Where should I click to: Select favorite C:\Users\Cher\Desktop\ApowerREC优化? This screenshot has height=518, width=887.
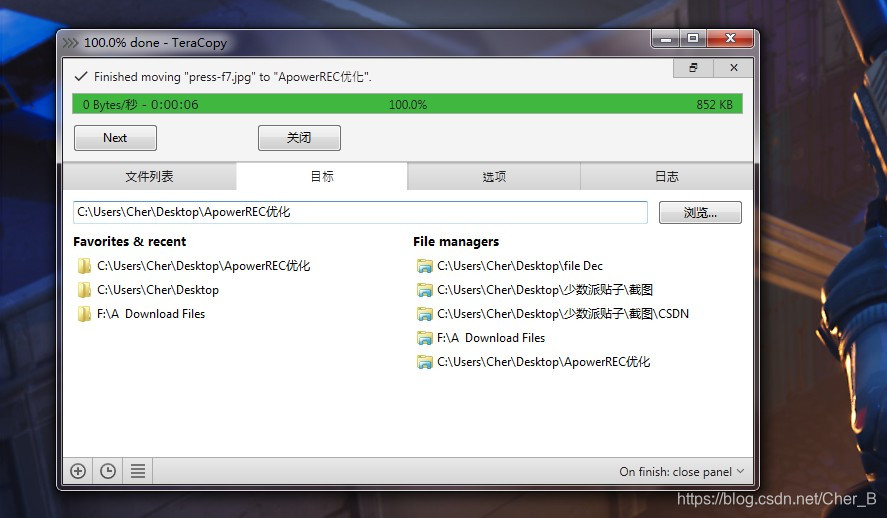204,266
